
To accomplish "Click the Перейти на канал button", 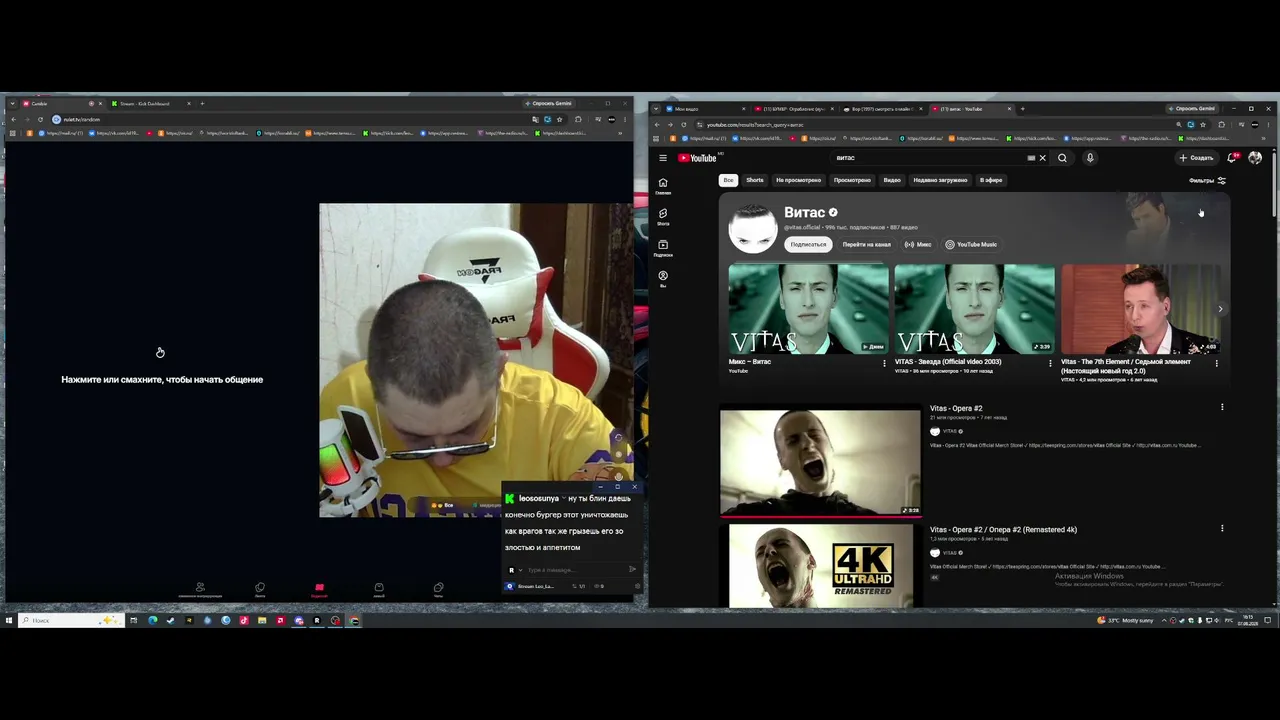I will (x=866, y=244).
